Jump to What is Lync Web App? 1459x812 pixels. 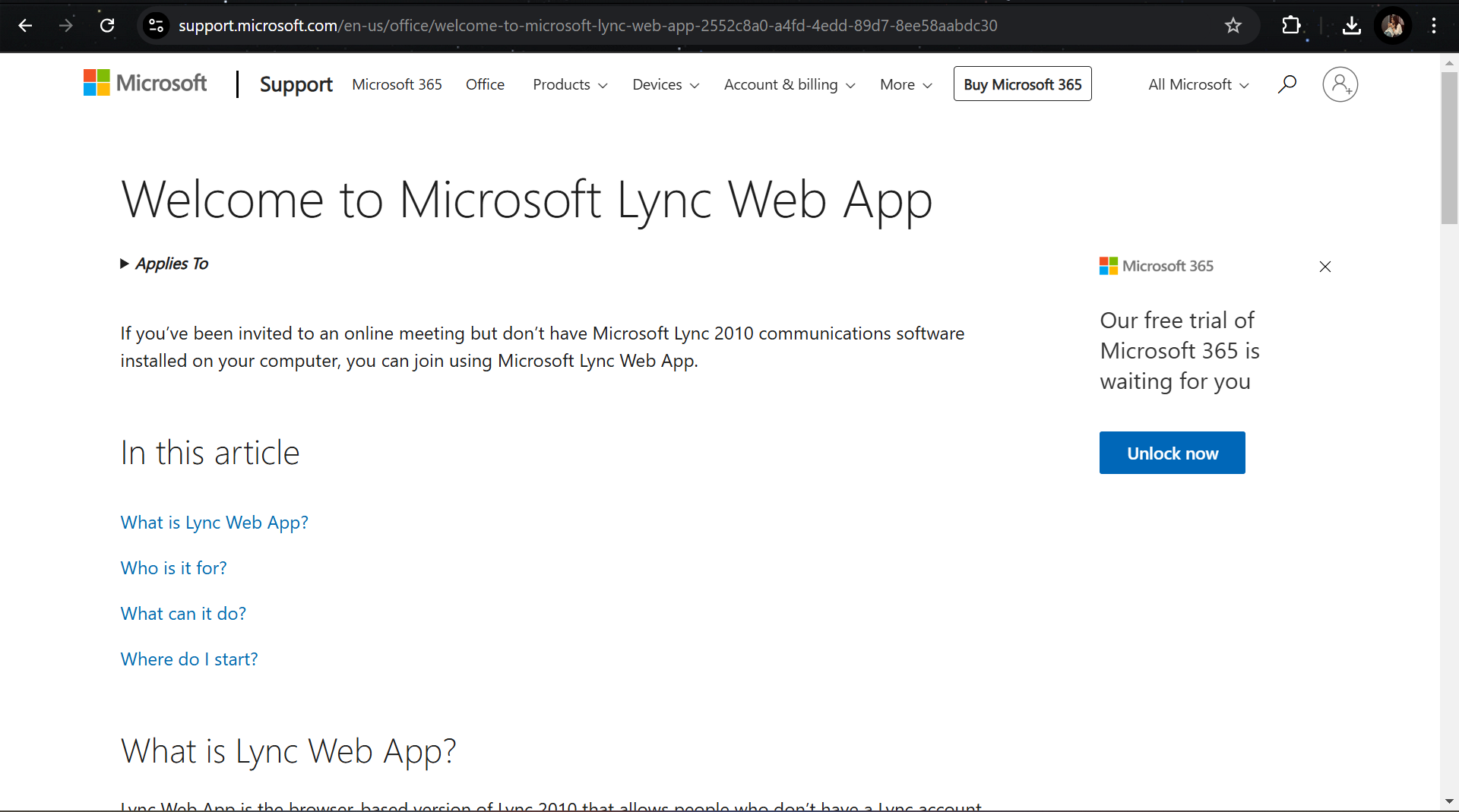click(214, 523)
